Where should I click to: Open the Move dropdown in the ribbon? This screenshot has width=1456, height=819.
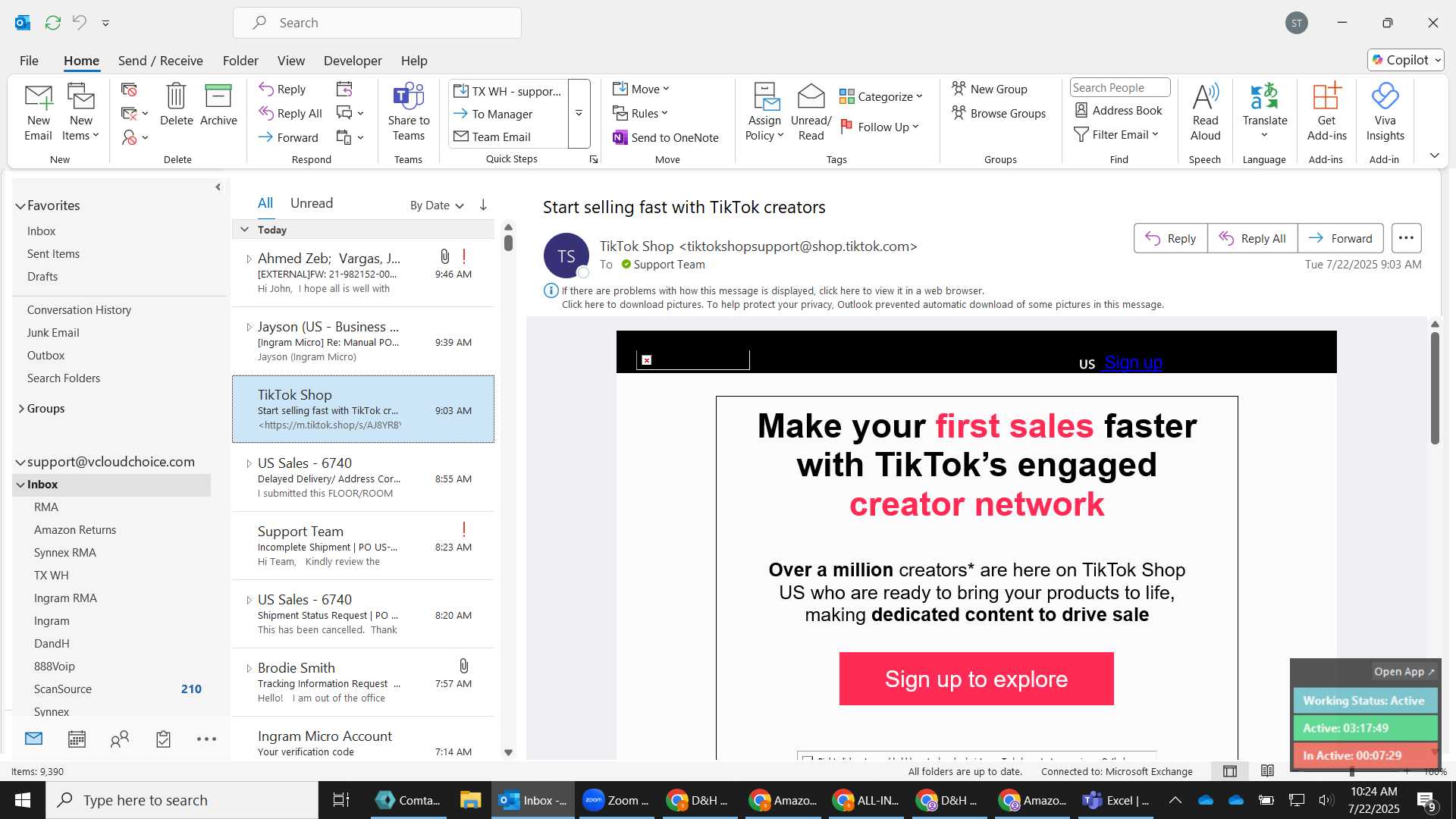coord(642,89)
